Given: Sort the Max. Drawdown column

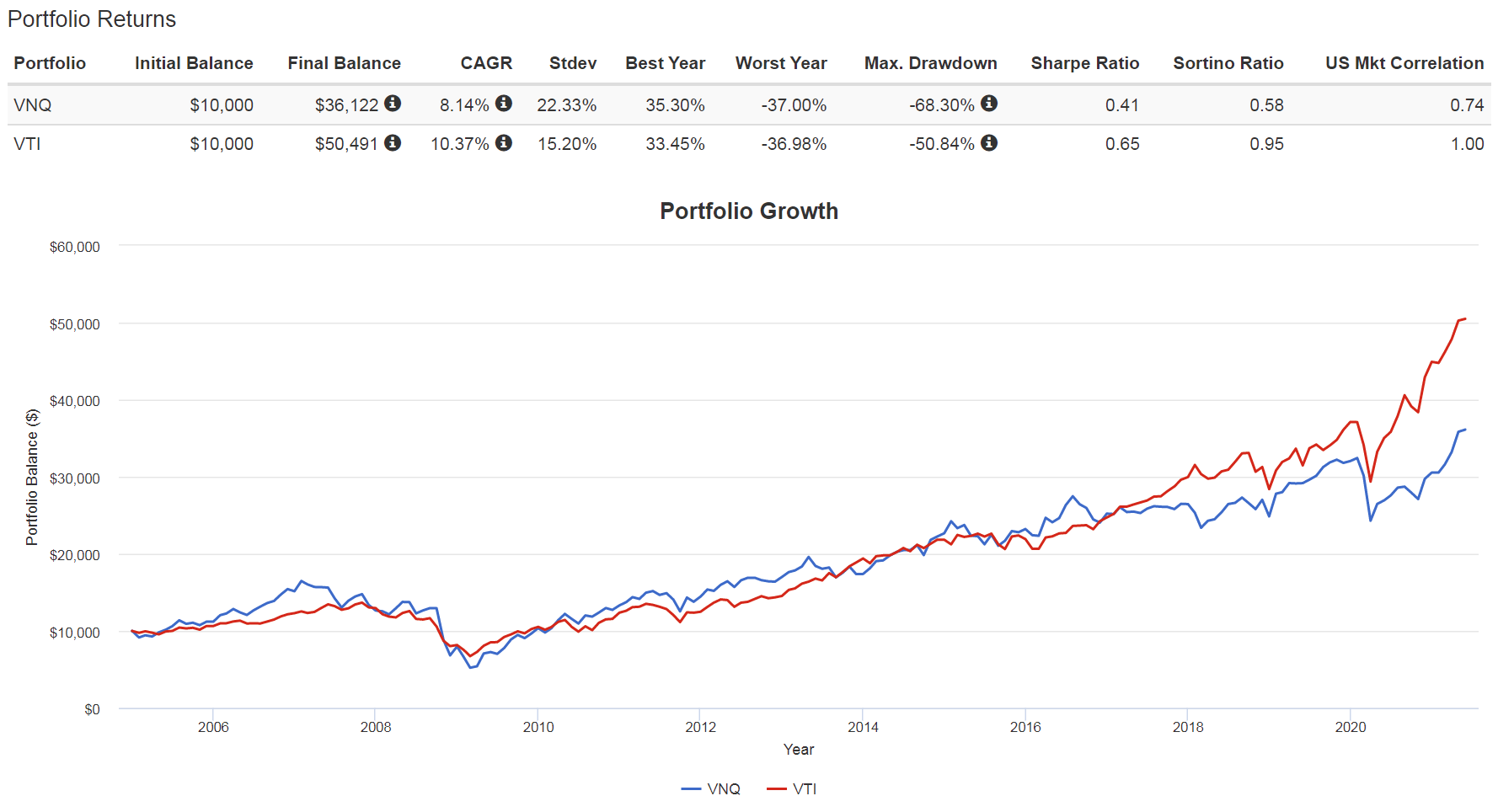Looking at the screenshot, I should pos(930,63).
